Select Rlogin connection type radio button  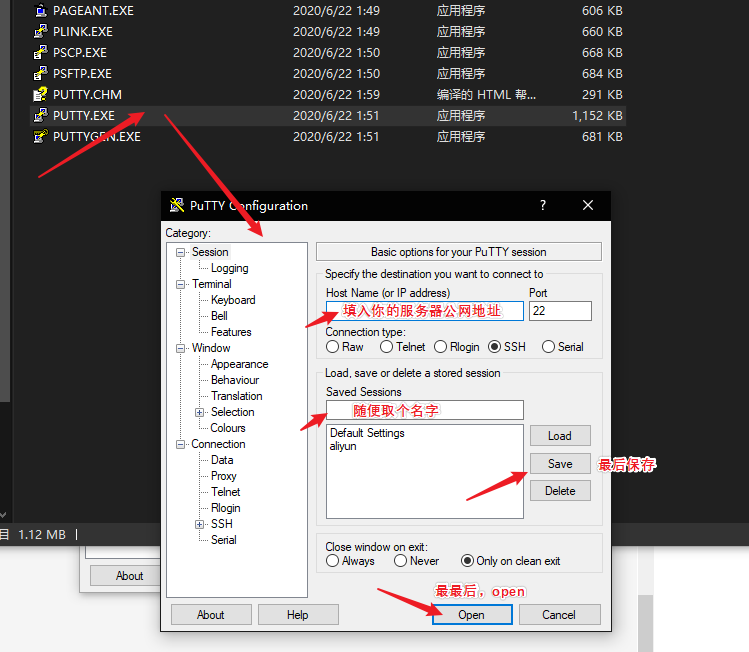440,347
